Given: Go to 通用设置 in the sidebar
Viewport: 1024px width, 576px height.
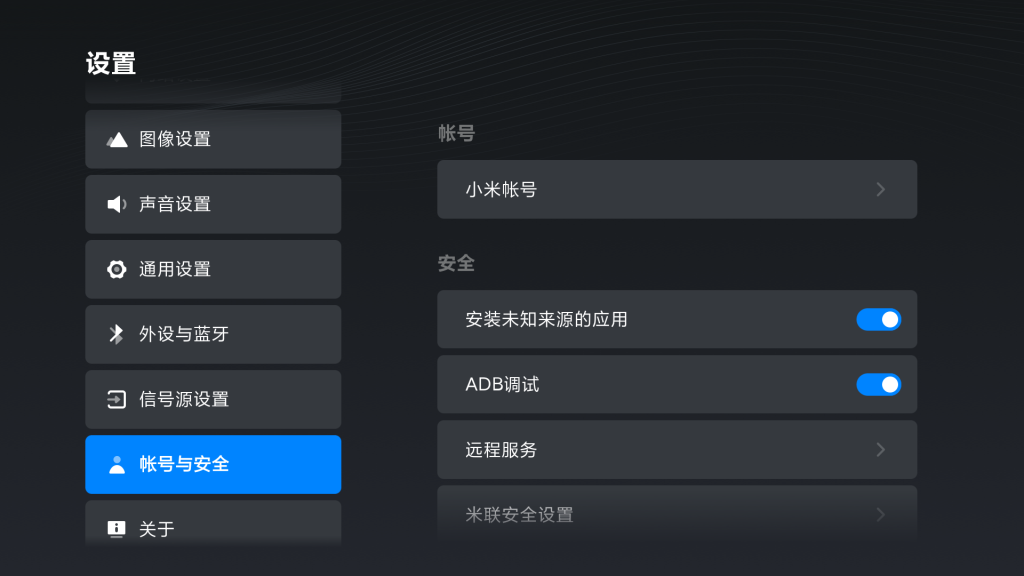Looking at the screenshot, I should point(213,269).
